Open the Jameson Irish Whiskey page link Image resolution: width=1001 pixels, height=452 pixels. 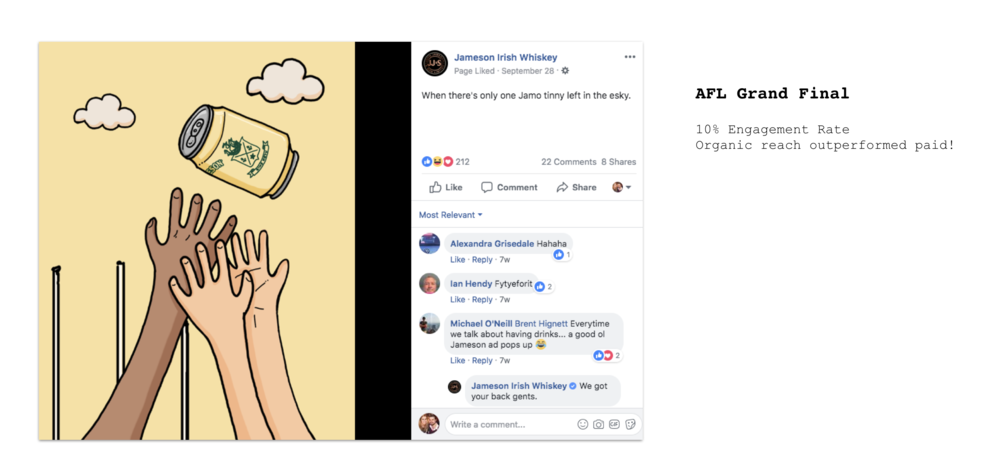[505, 57]
